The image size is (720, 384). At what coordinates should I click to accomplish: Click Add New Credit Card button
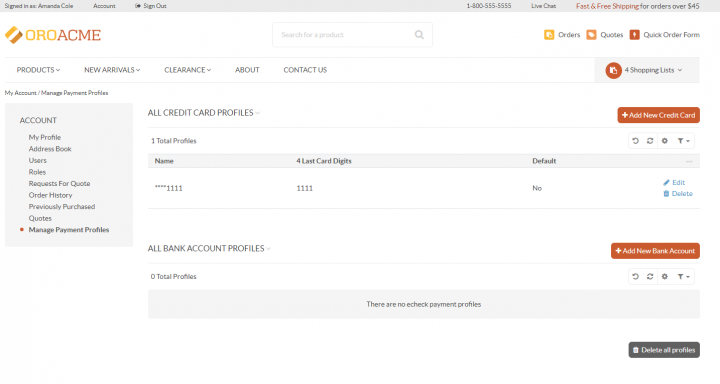pos(658,115)
